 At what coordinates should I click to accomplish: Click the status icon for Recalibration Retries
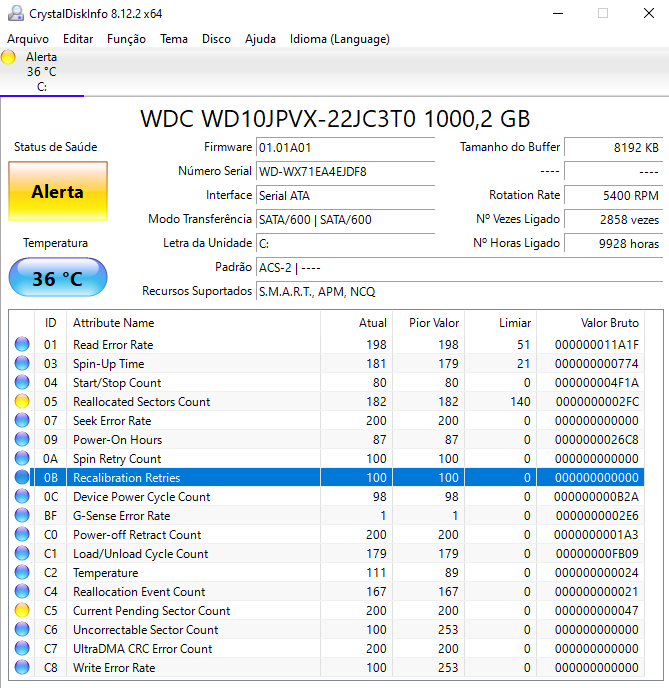click(x=22, y=477)
